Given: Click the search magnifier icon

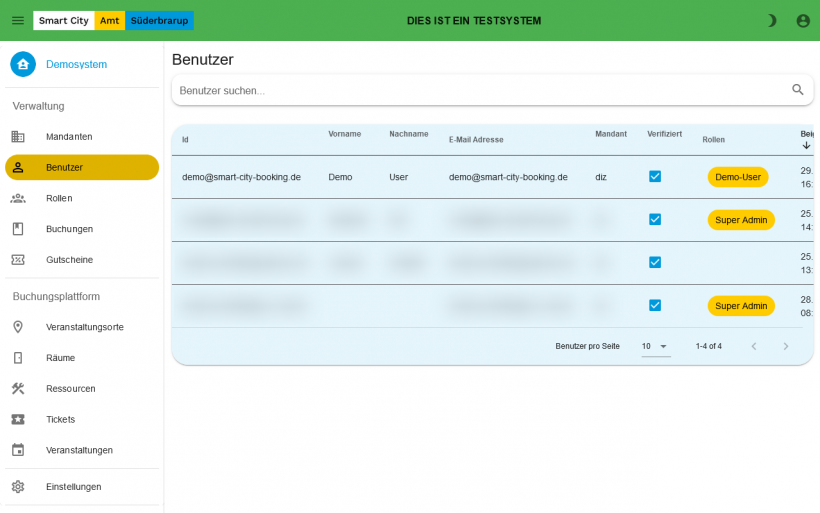Looking at the screenshot, I should point(798,90).
